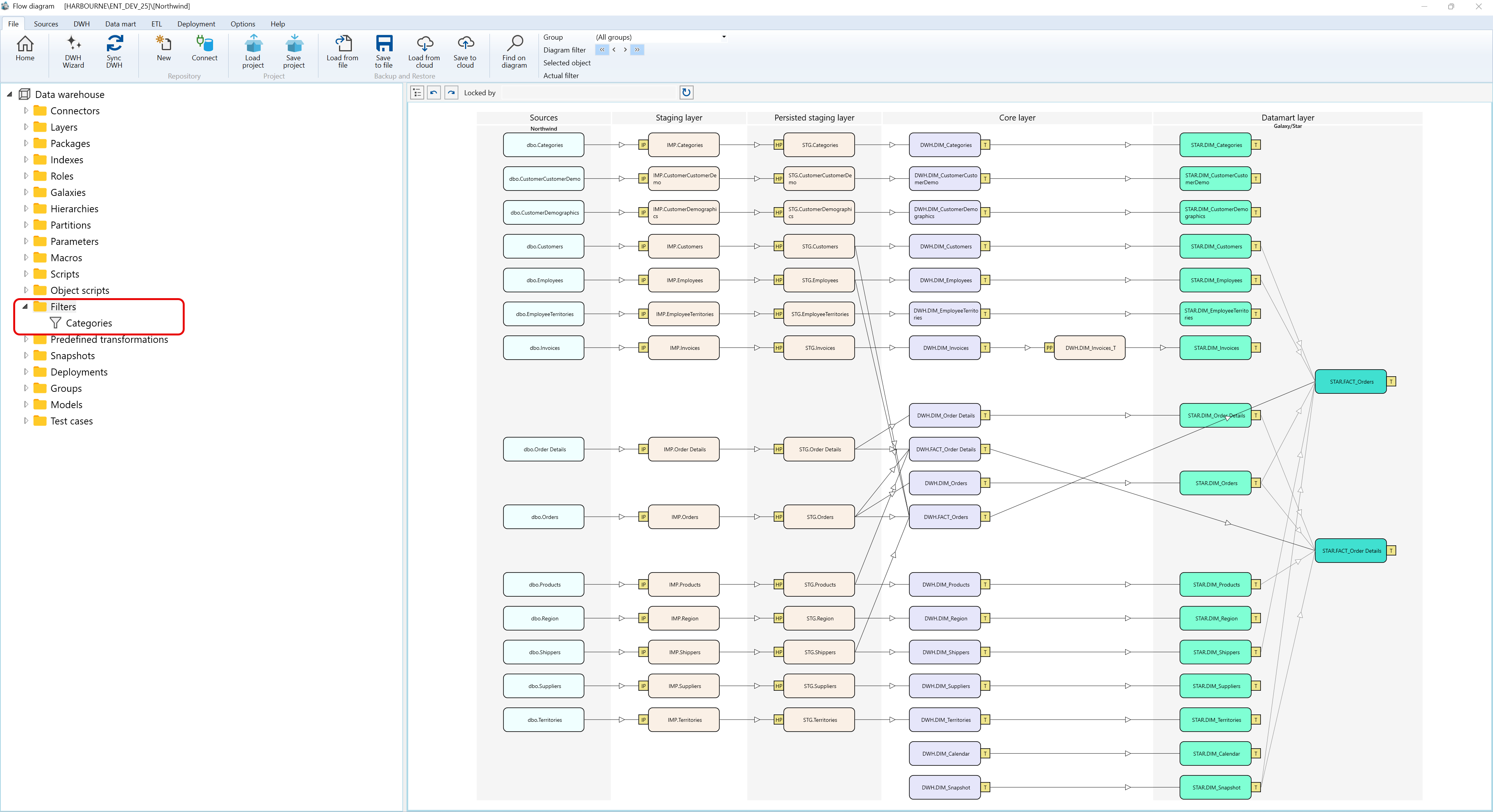Open the ETL tab
This screenshot has height=812, width=1493.
coord(156,24)
